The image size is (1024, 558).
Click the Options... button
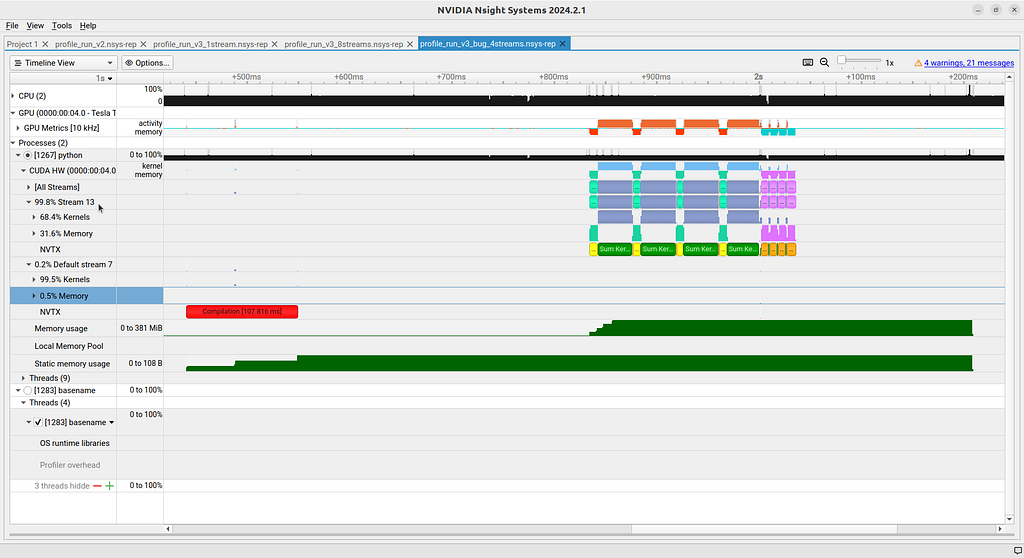pyautogui.click(x=147, y=63)
